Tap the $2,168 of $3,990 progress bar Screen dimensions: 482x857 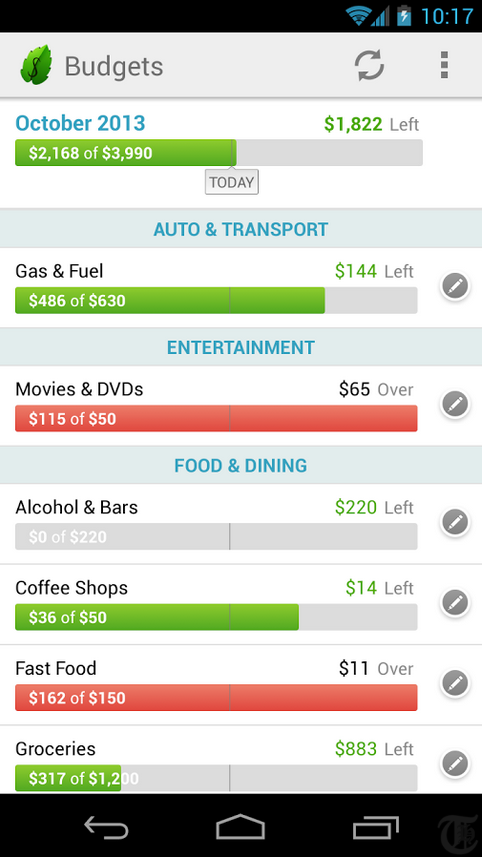219,153
